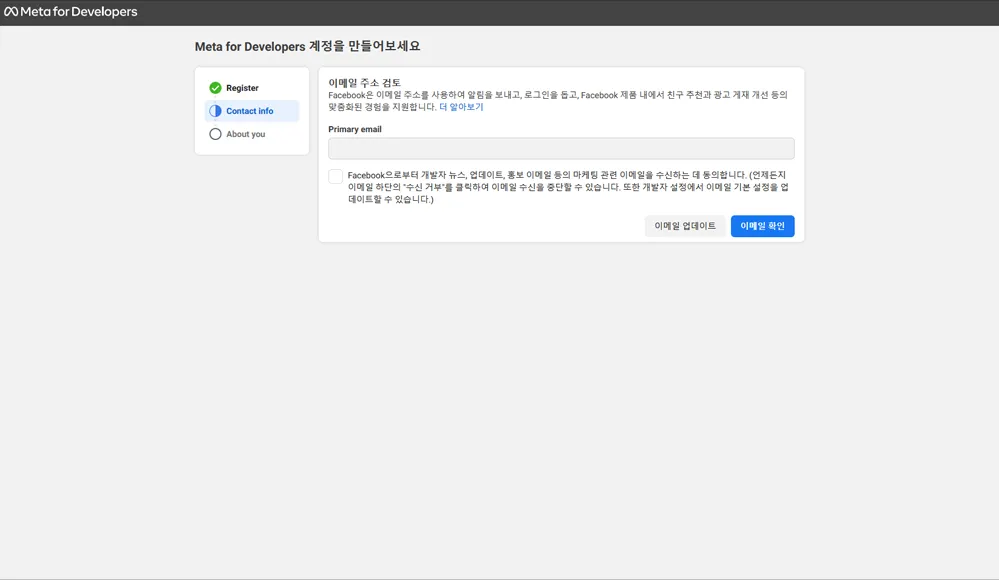Viewport: 999px width, 580px height.
Task: Click the blue 이메일 확인 button
Action: (763, 226)
